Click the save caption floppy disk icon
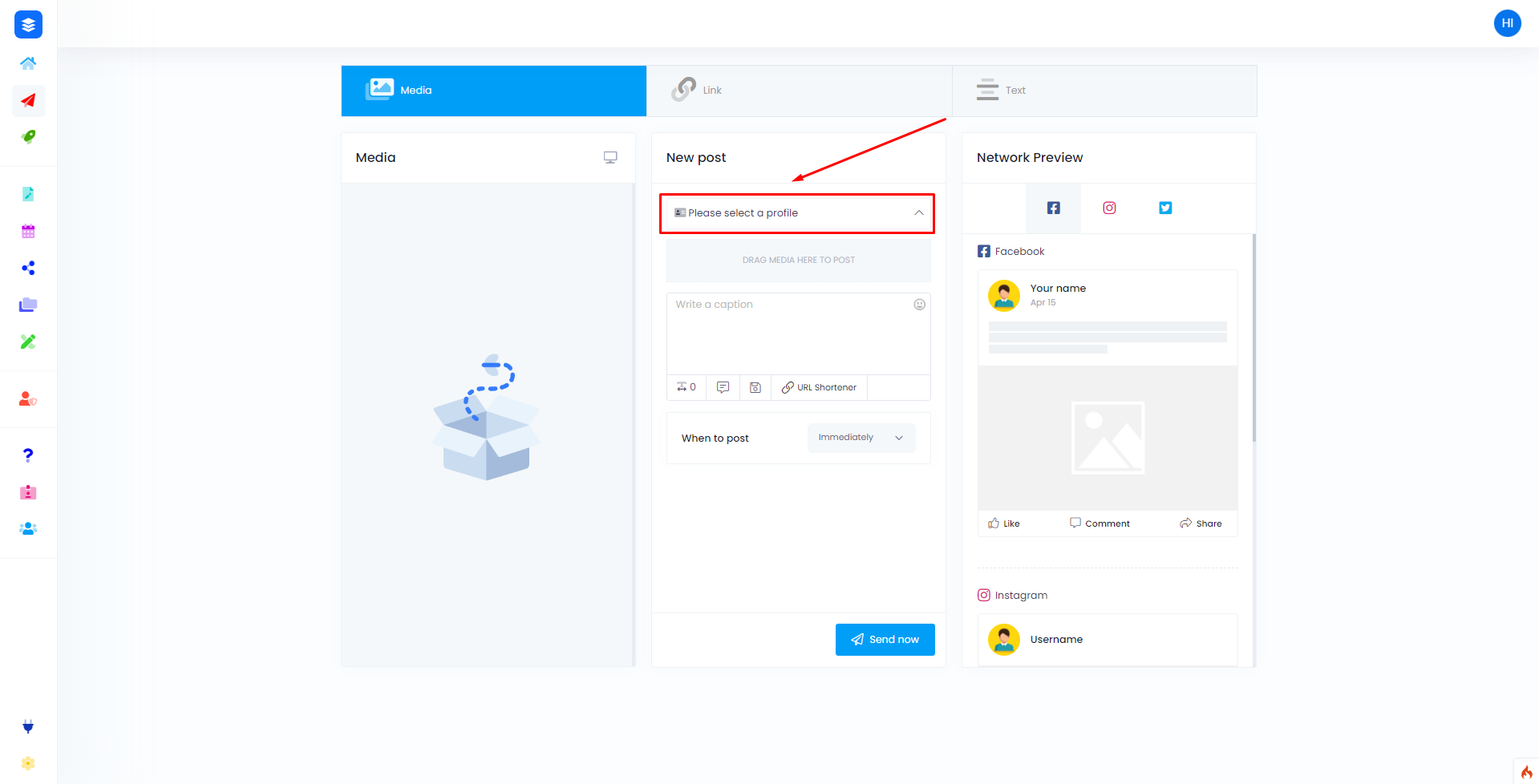1539x784 pixels. (x=755, y=387)
